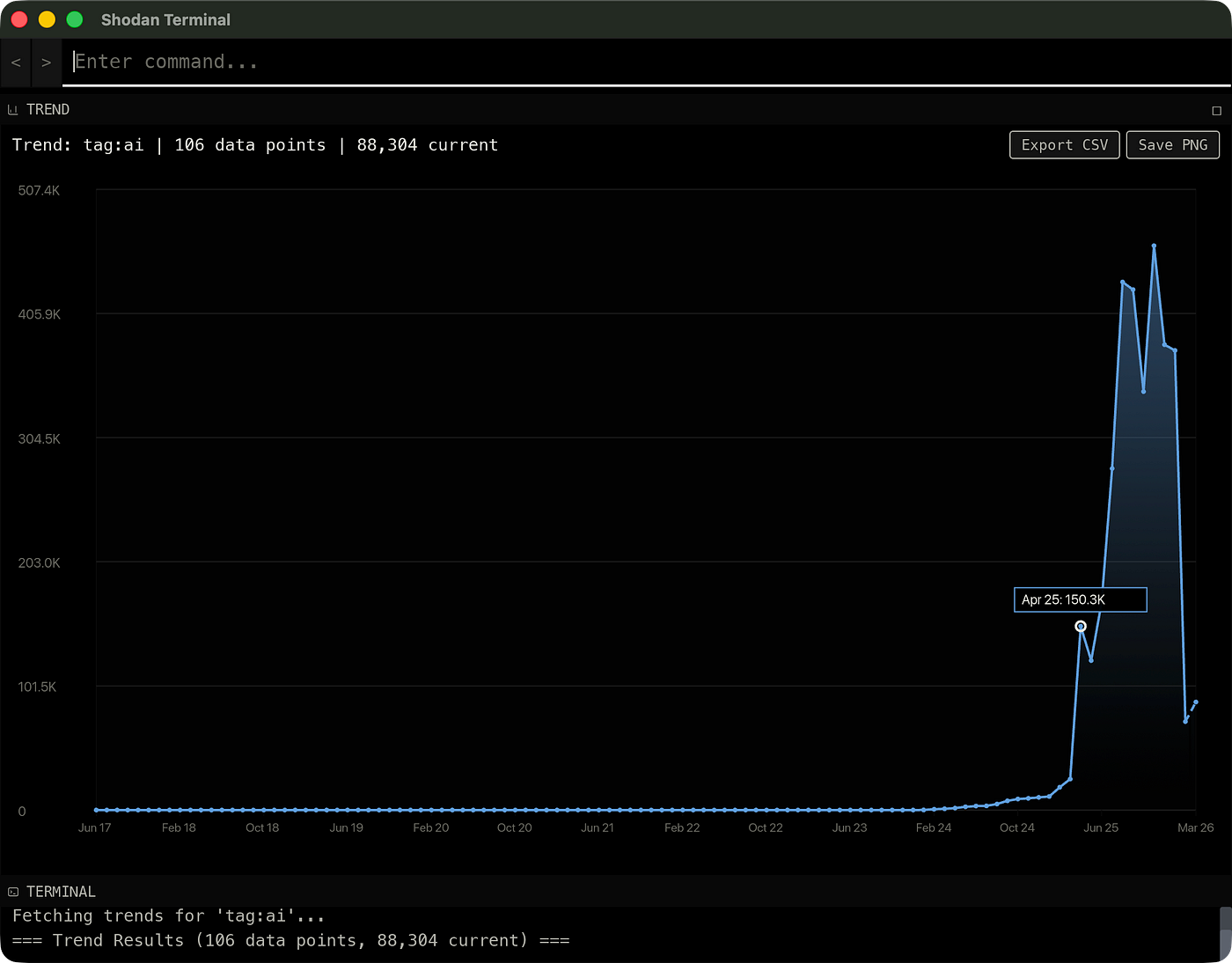Zoom the window with green button
This screenshot has width=1232, height=963.
pyautogui.click(x=75, y=19)
